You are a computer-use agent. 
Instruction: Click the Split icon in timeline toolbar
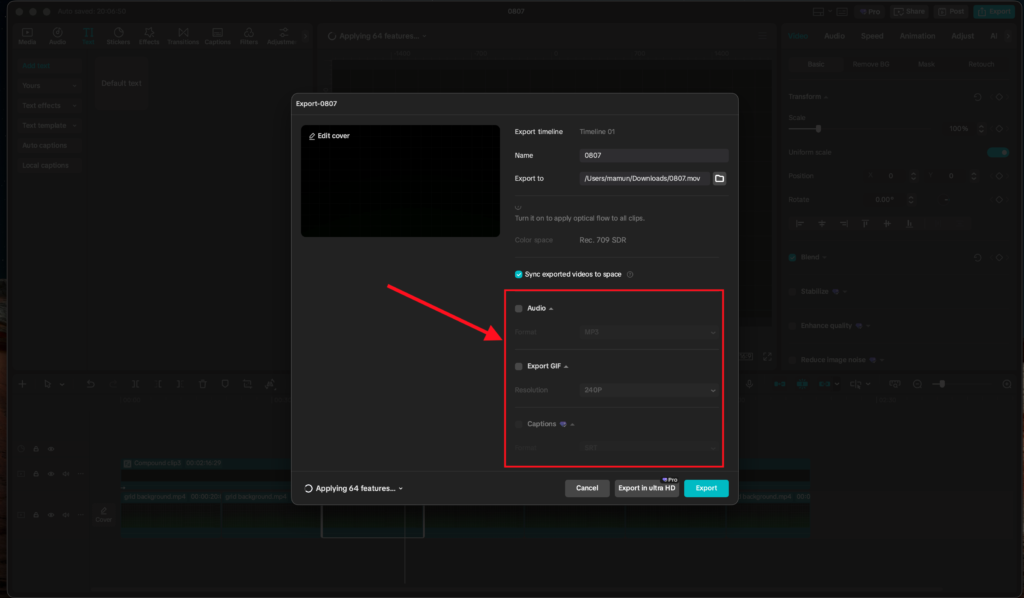(x=135, y=384)
